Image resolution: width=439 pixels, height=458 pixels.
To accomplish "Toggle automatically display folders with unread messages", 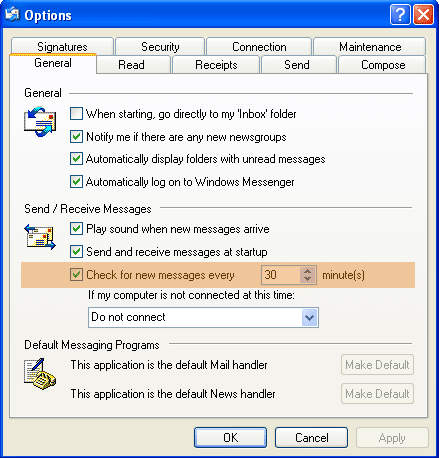I will coord(76,159).
